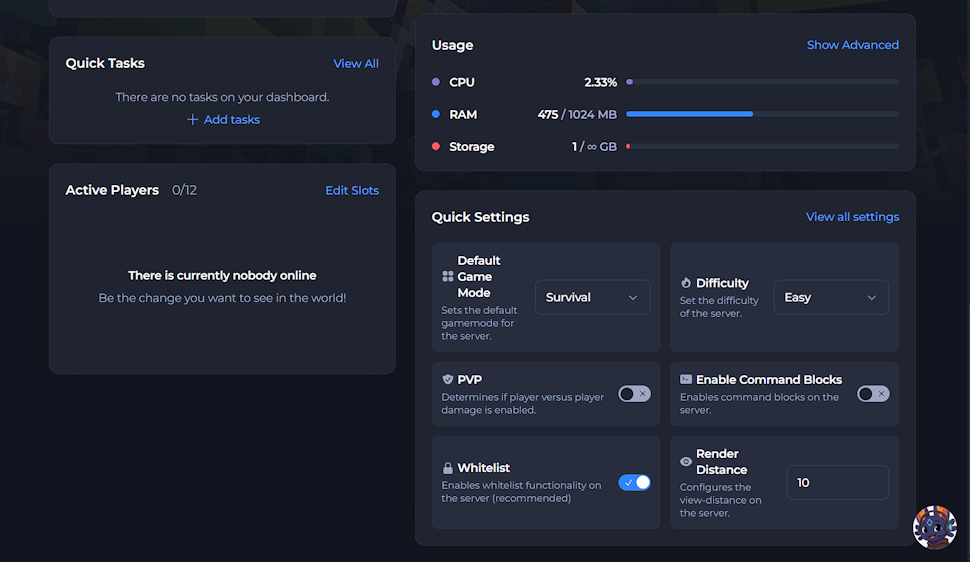The height and width of the screenshot is (562, 970).
Task: Click the Whitelist description text
Action: coord(521,492)
